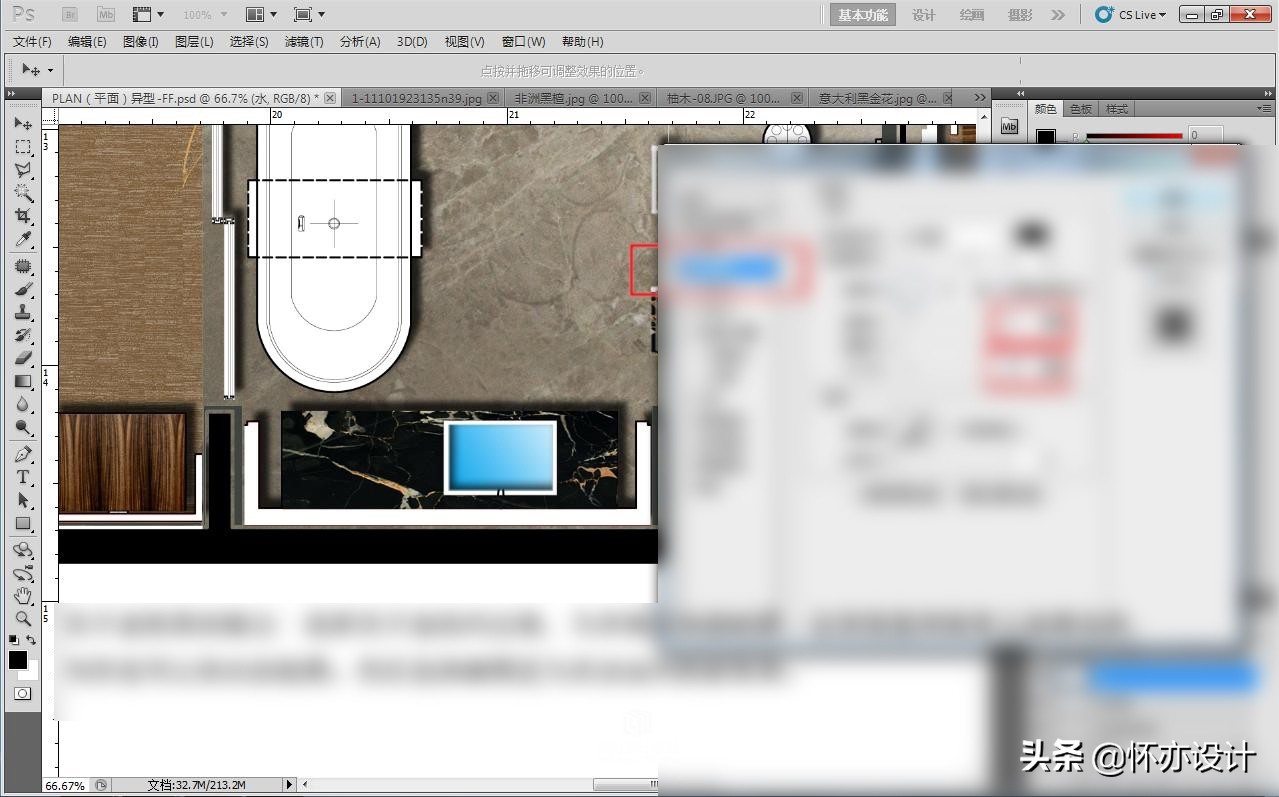1279x797 pixels.
Task: Open the 视图(V) menu
Action: point(464,42)
